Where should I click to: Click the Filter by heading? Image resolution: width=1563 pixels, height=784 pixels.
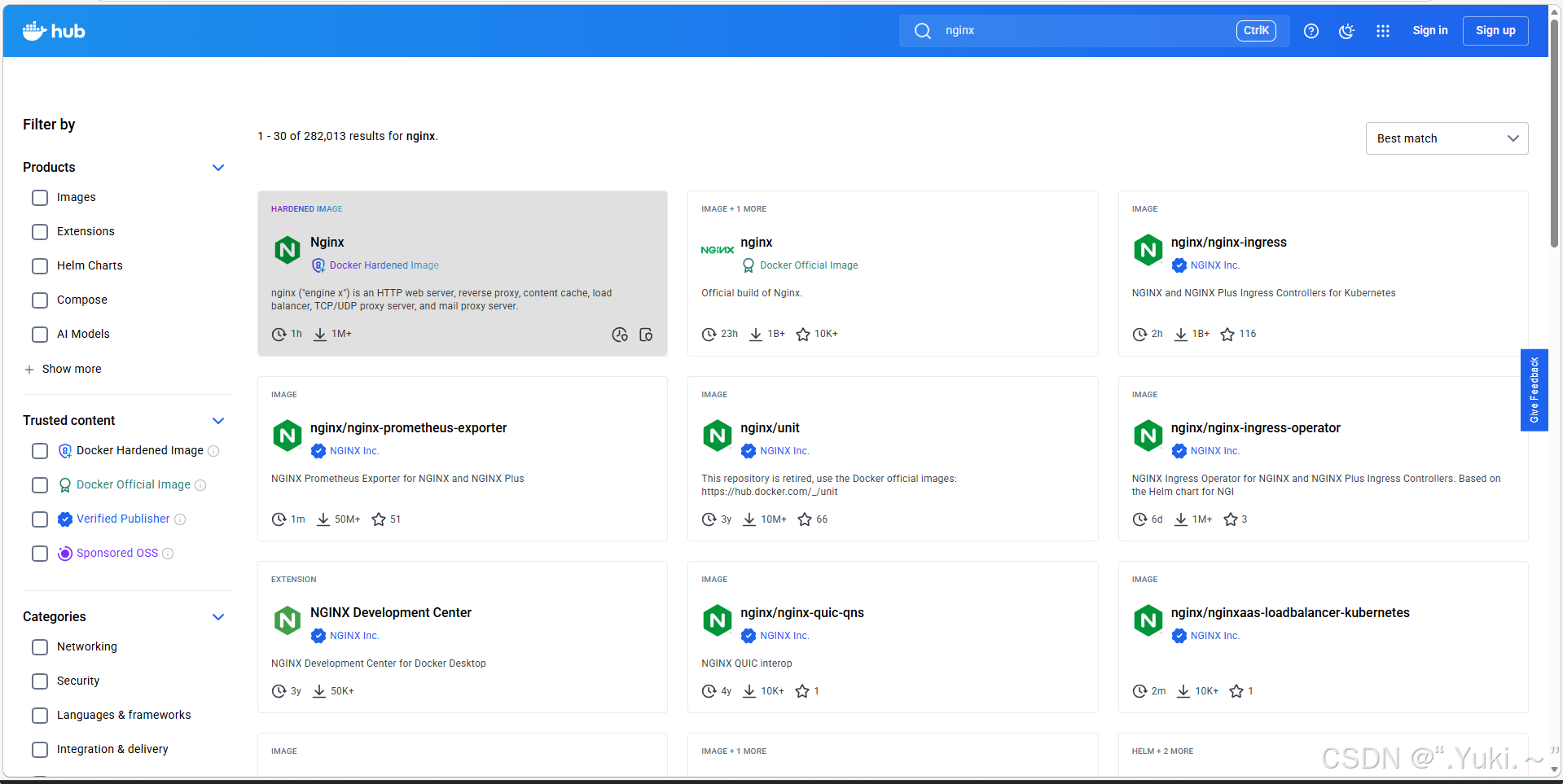click(x=49, y=125)
